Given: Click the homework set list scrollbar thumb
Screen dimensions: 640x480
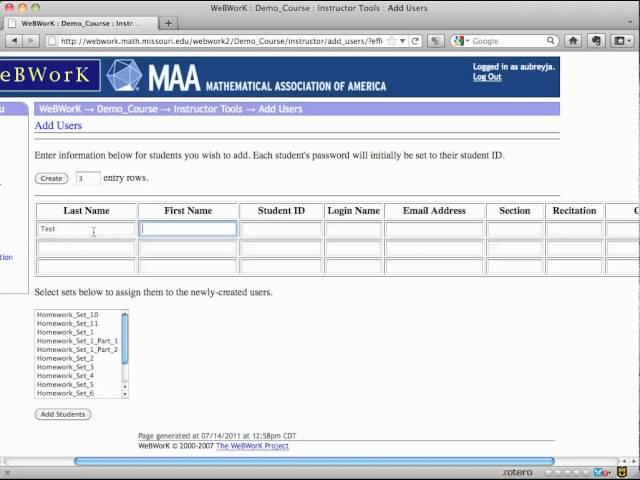Looking at the screenshot, I should pyautogui.click(x=125, y=338).
